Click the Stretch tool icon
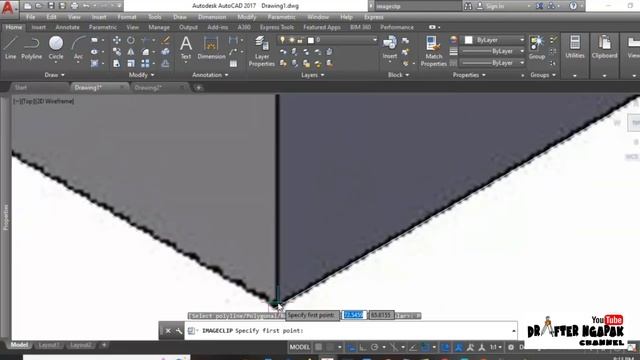 pos(116,63)
